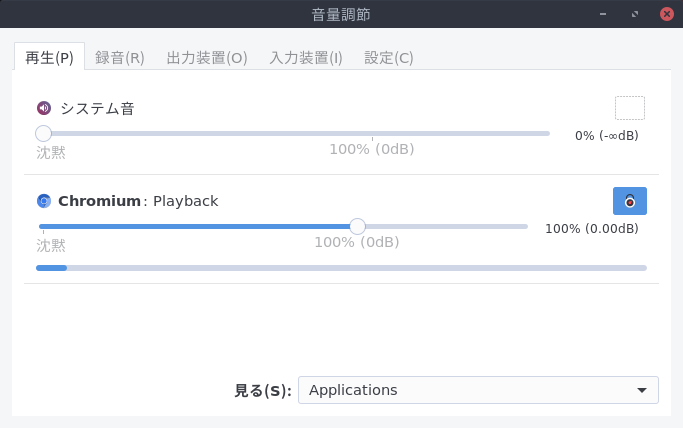Select the 入力装置(I) tab

[306, 57]
